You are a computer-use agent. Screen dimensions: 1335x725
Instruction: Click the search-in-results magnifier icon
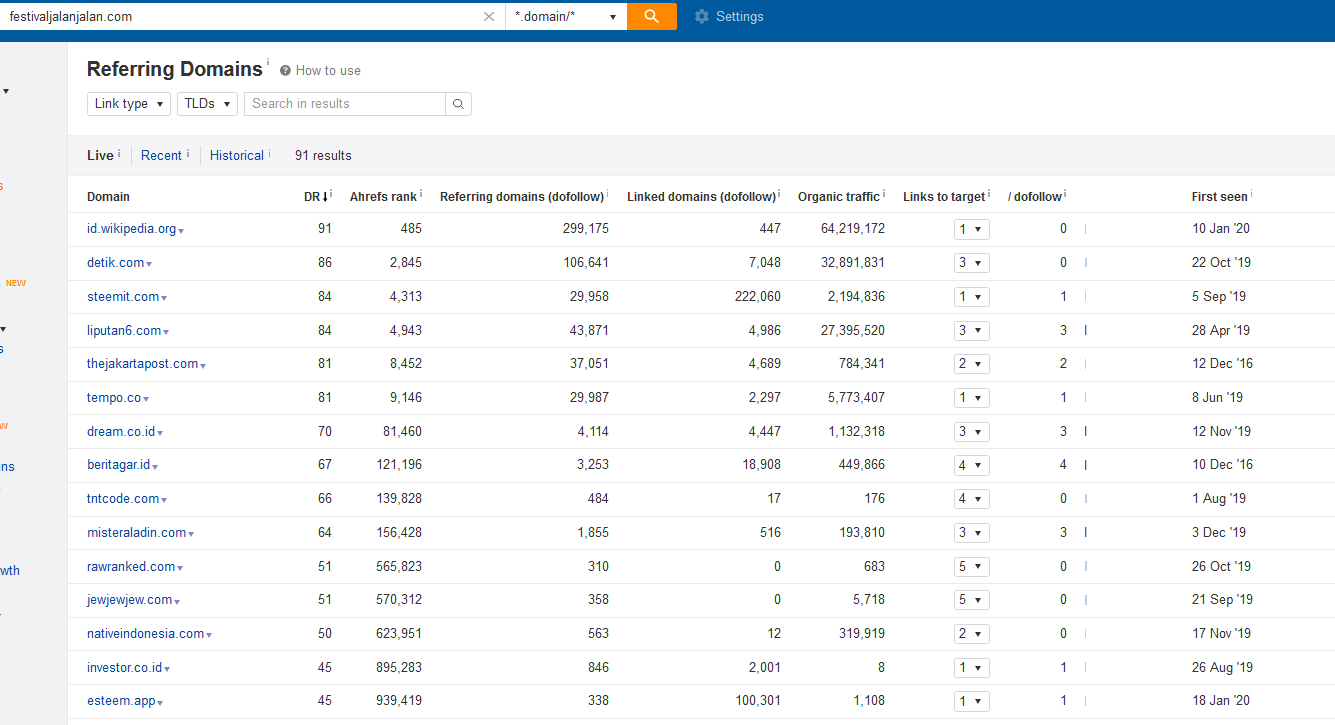pyautogui.click(x=458, y=104)
